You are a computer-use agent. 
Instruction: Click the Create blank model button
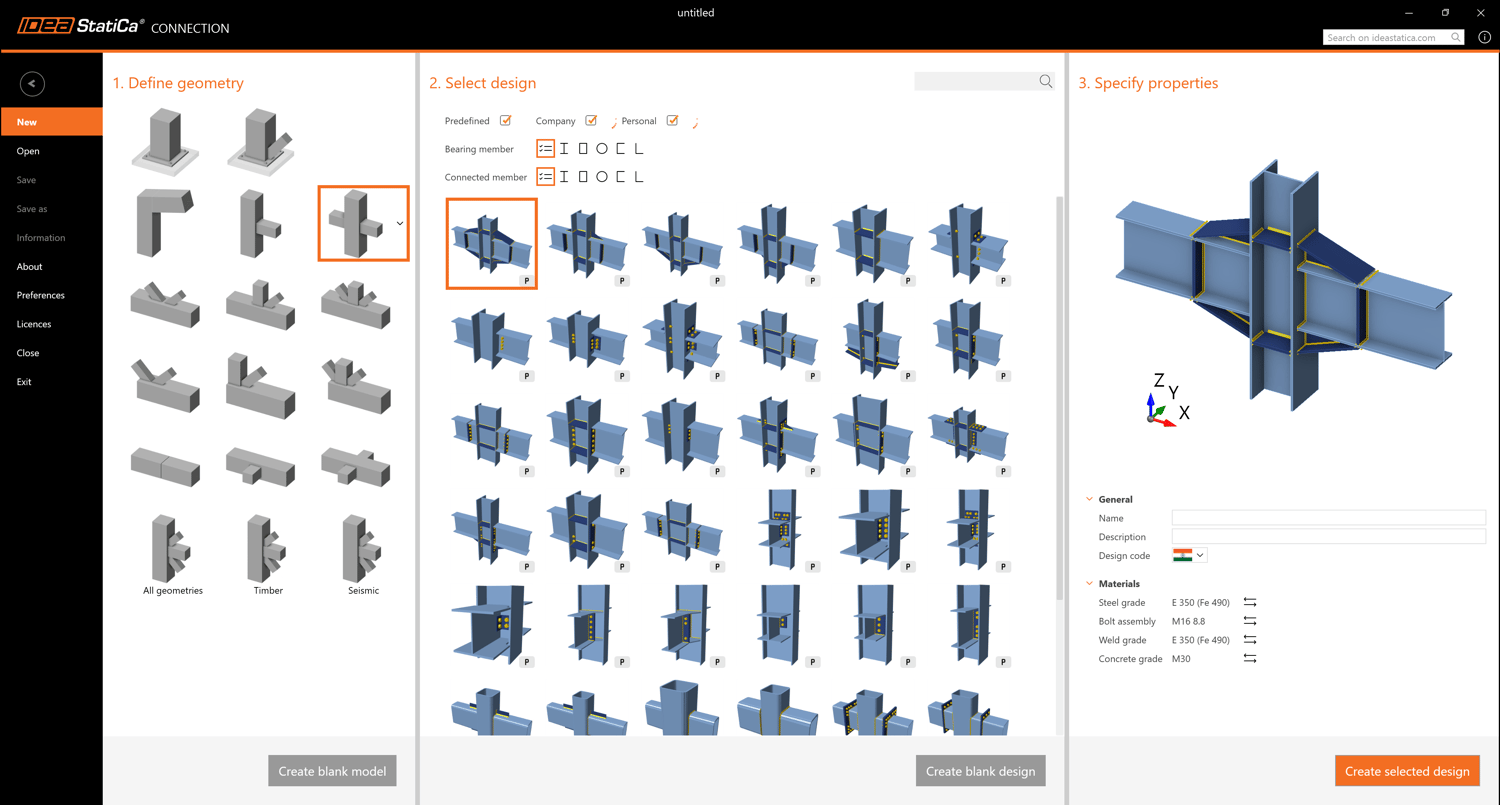click(332, 771)
